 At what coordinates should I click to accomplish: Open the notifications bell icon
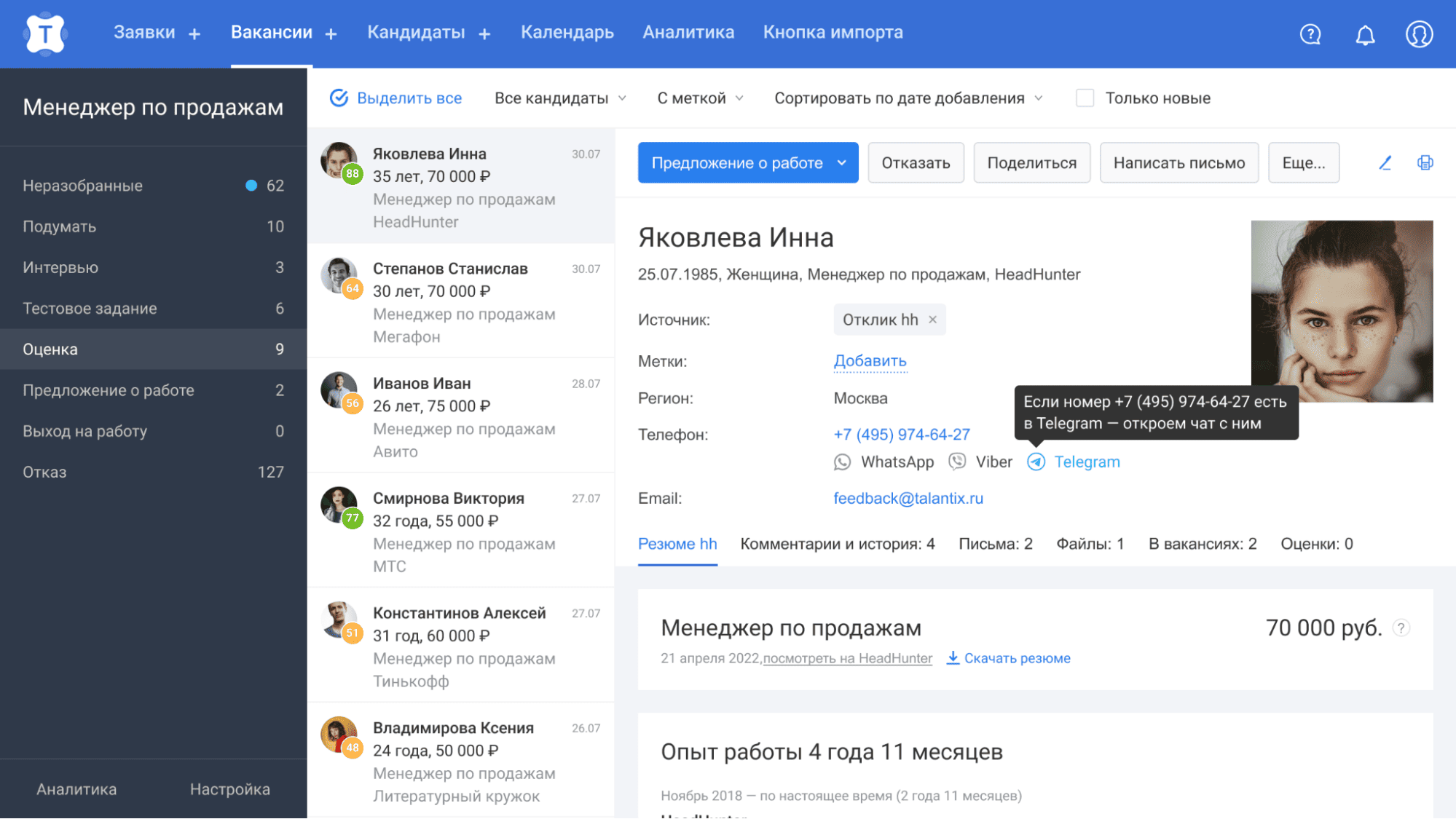pyautogui.click(x=1366, y=33)
